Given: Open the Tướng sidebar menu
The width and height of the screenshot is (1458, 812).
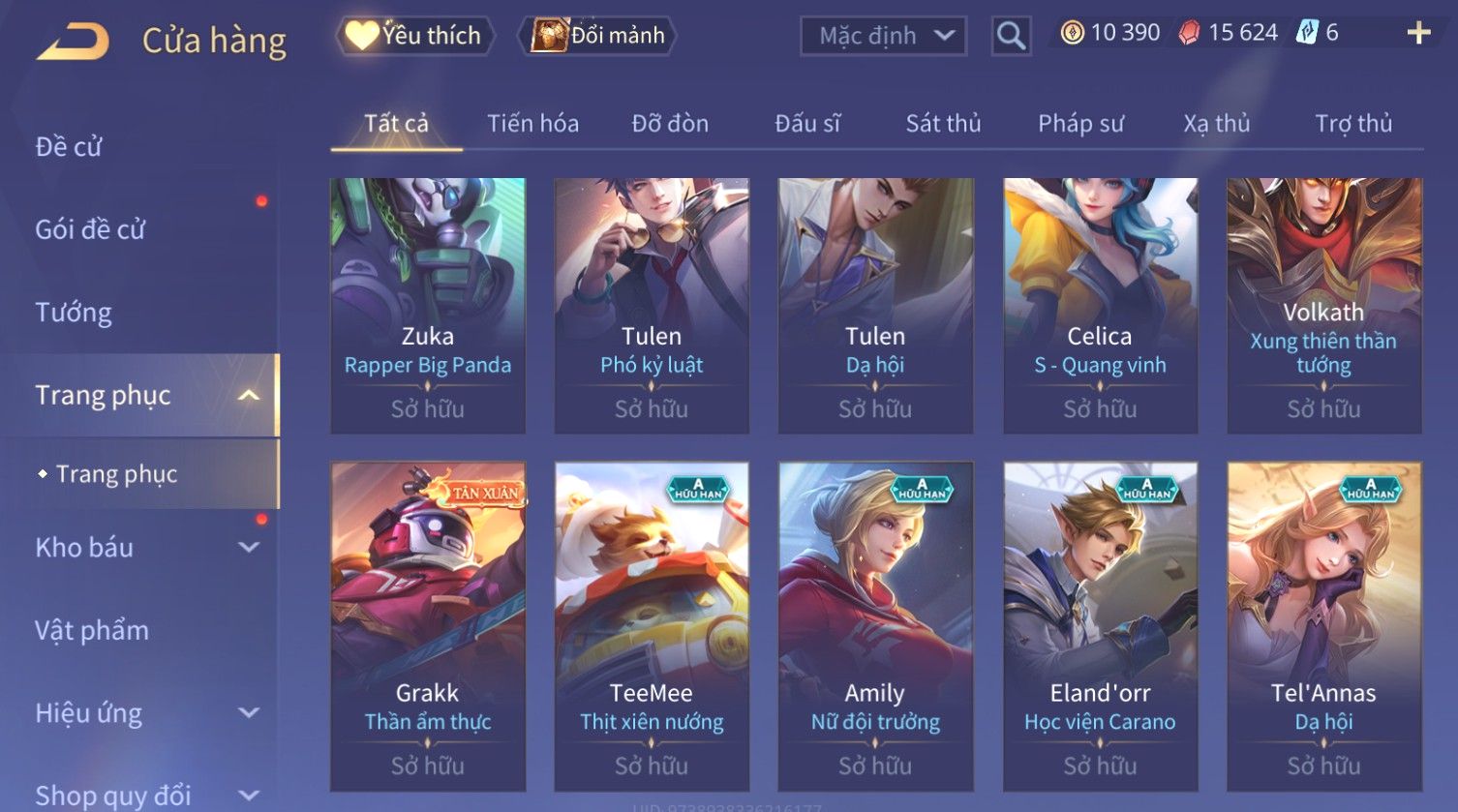Looking at the screenshot, I should 74,313.
